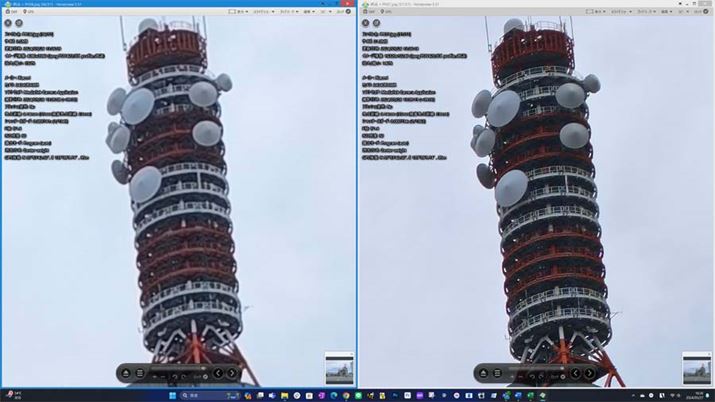Screen dimensions: 715x402
Task: Click the first round overlay button above right viewer's info text
Action: pyautogui.click(x=366, y=23)
